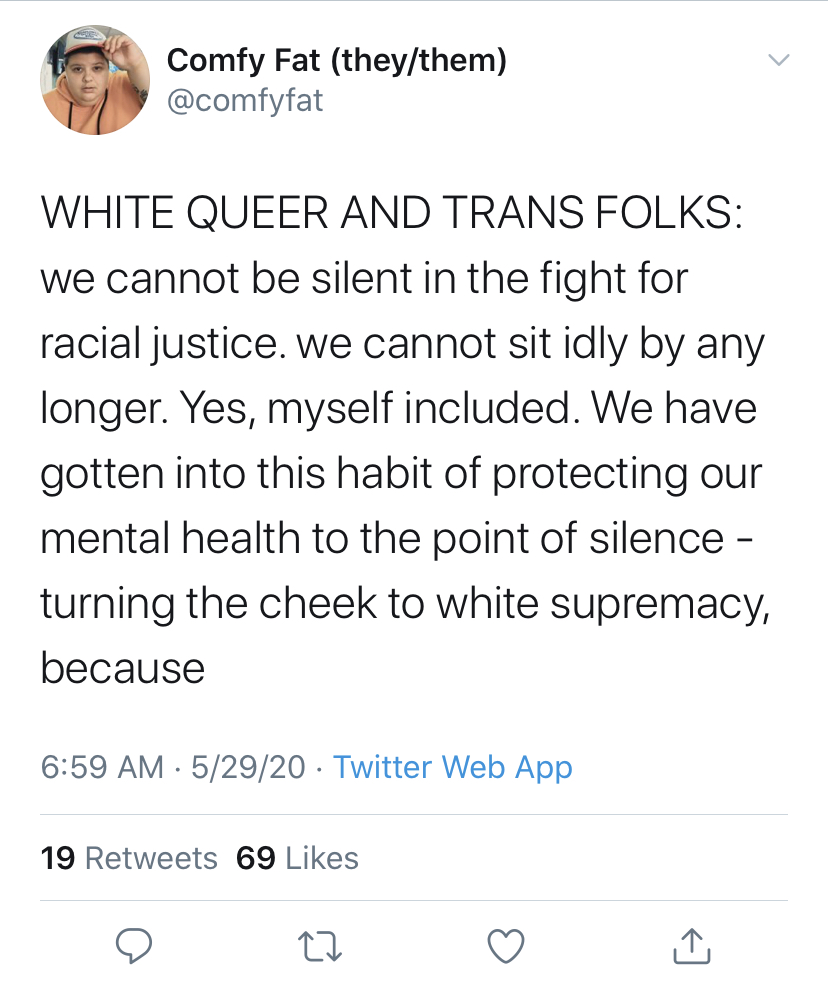Click the bold 69 likes count

[x=256, y=858]
